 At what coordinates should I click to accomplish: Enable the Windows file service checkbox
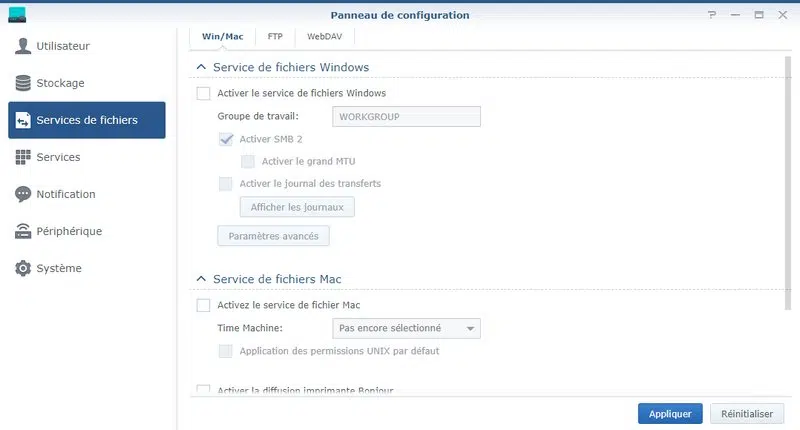(204, 93)
